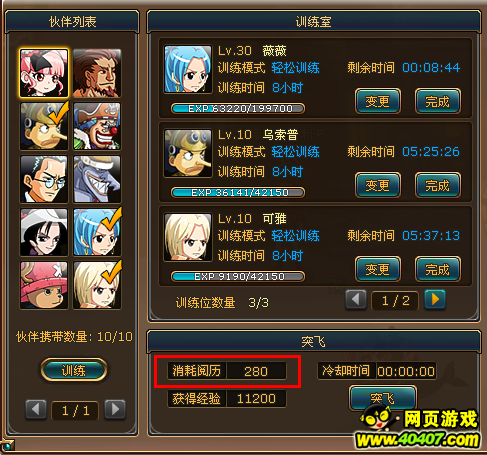Select the white-hat Robin portrait
This screenshot has width=487, height=455.
(x=44, y=232)
